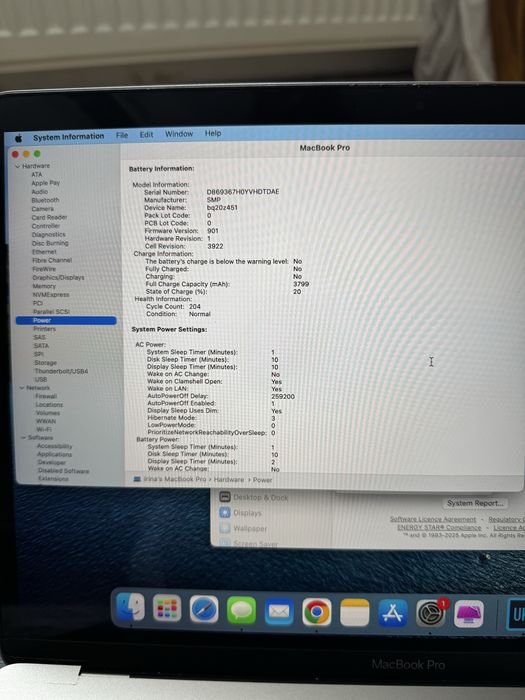Viewport: 525px width, 700px height.
Task: Select Developer under Software
Action: 52,462
